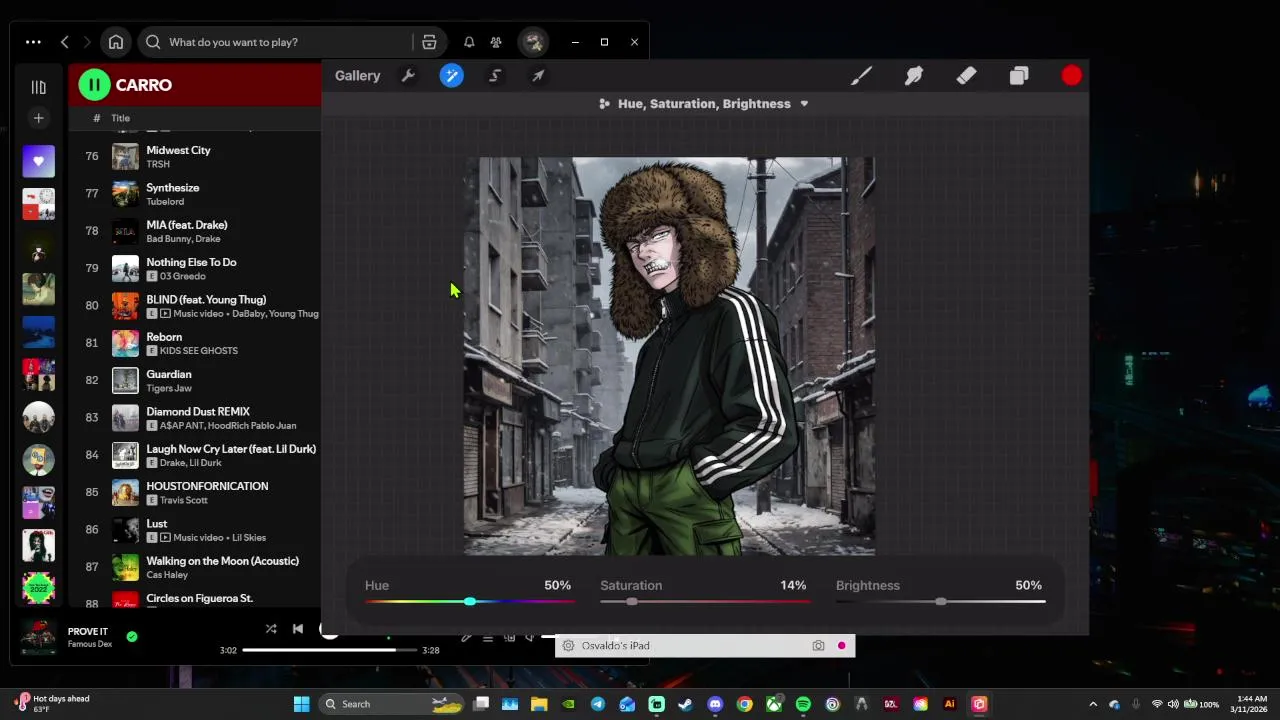Open PROVE IT now-playing cover art
Image resolution: width=1280 pixels, height=720 pixels.
(39, 637)
